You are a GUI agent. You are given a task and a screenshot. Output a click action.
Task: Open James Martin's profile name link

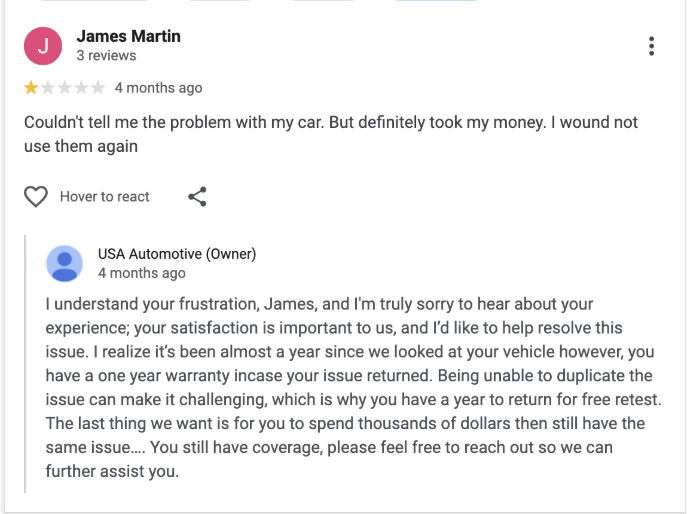coord(128,36)
